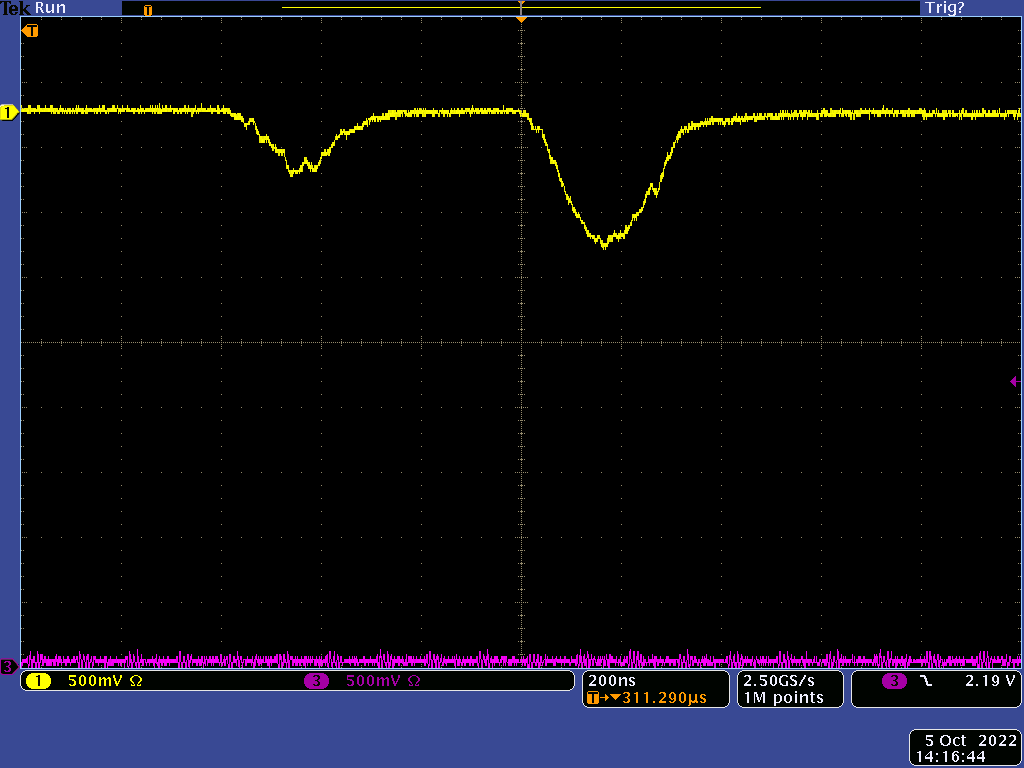Click the Run acquisition status

[50, 8]
